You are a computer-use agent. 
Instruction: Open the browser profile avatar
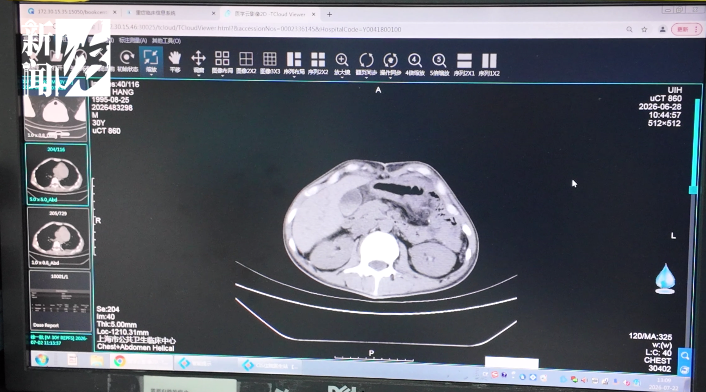pyautogui.click(x=662, y=29)
